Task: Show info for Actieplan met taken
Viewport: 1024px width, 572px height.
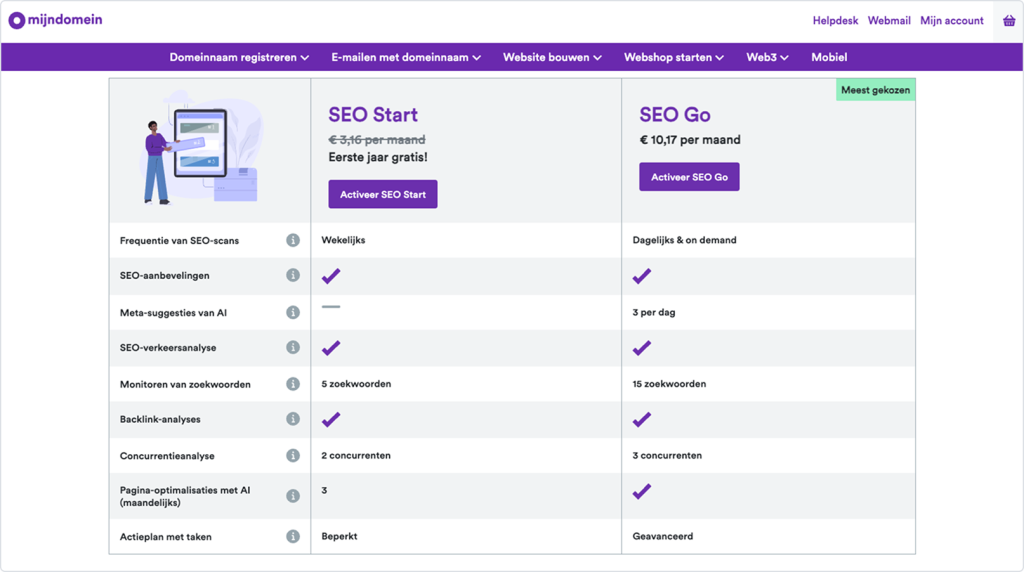Action: pos(293,537)
